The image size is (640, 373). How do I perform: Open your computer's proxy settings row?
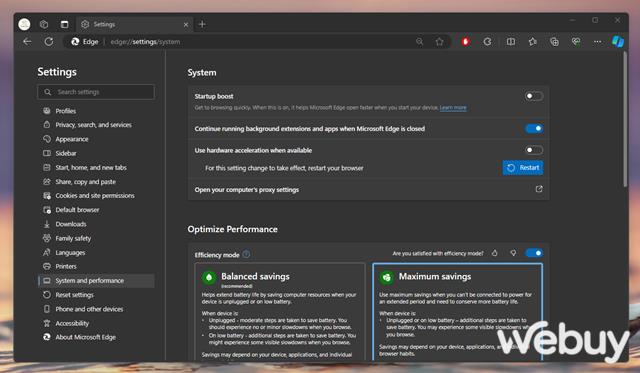[368, 190]
